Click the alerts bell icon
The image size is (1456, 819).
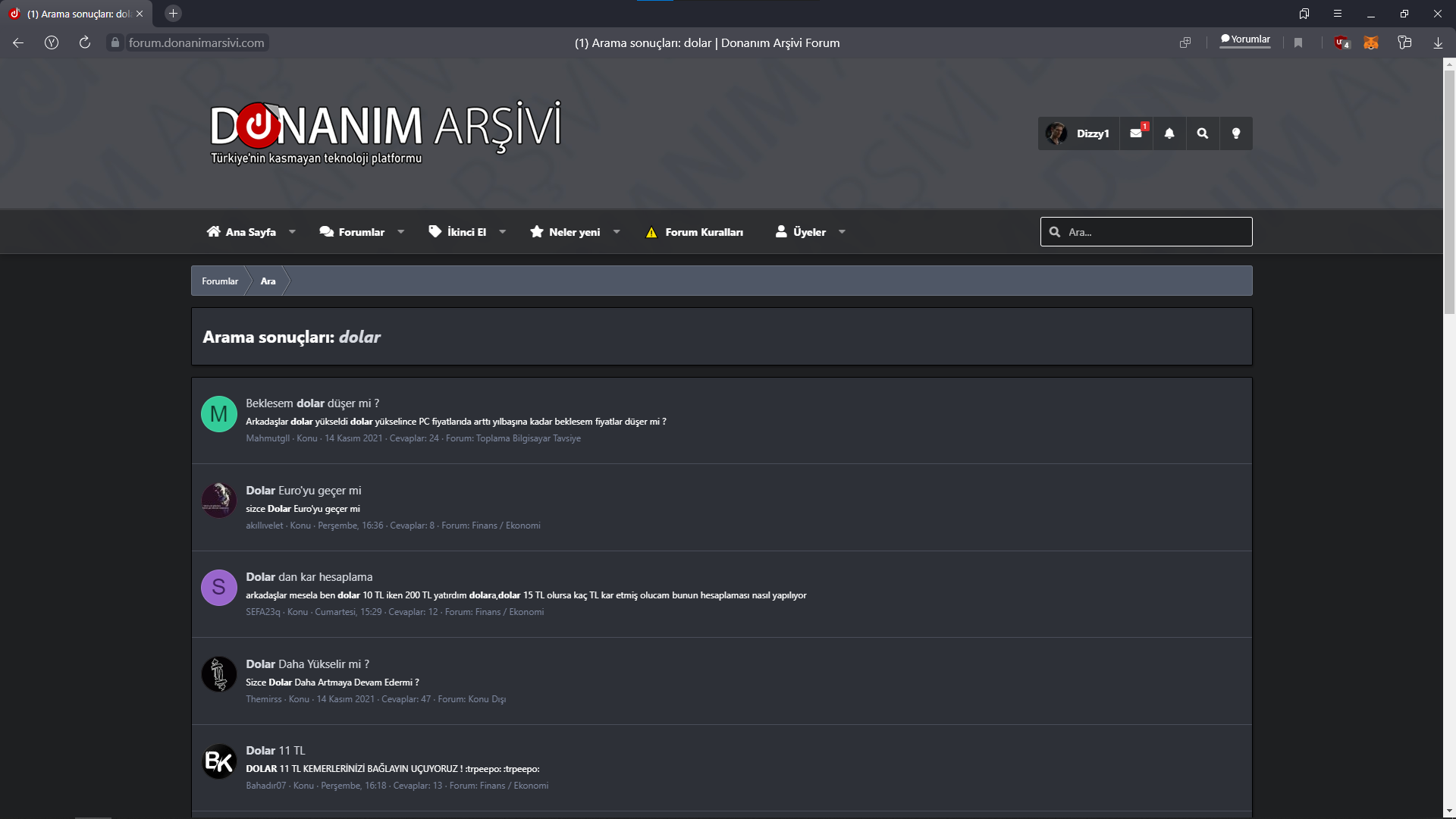(1169, 133)
